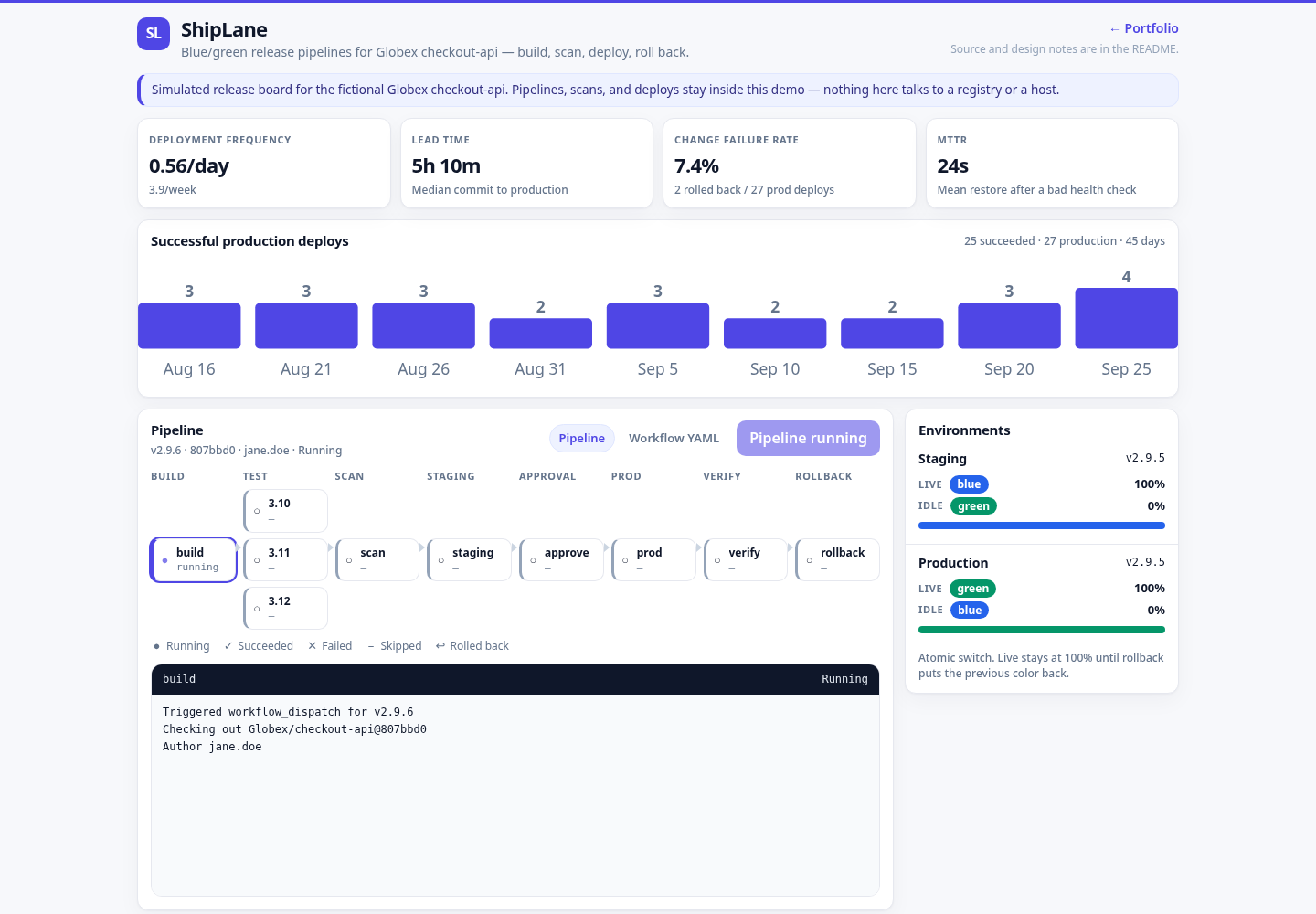Click the 'Rolled back' legend entry
The image size is (1316, 914).
472,646
